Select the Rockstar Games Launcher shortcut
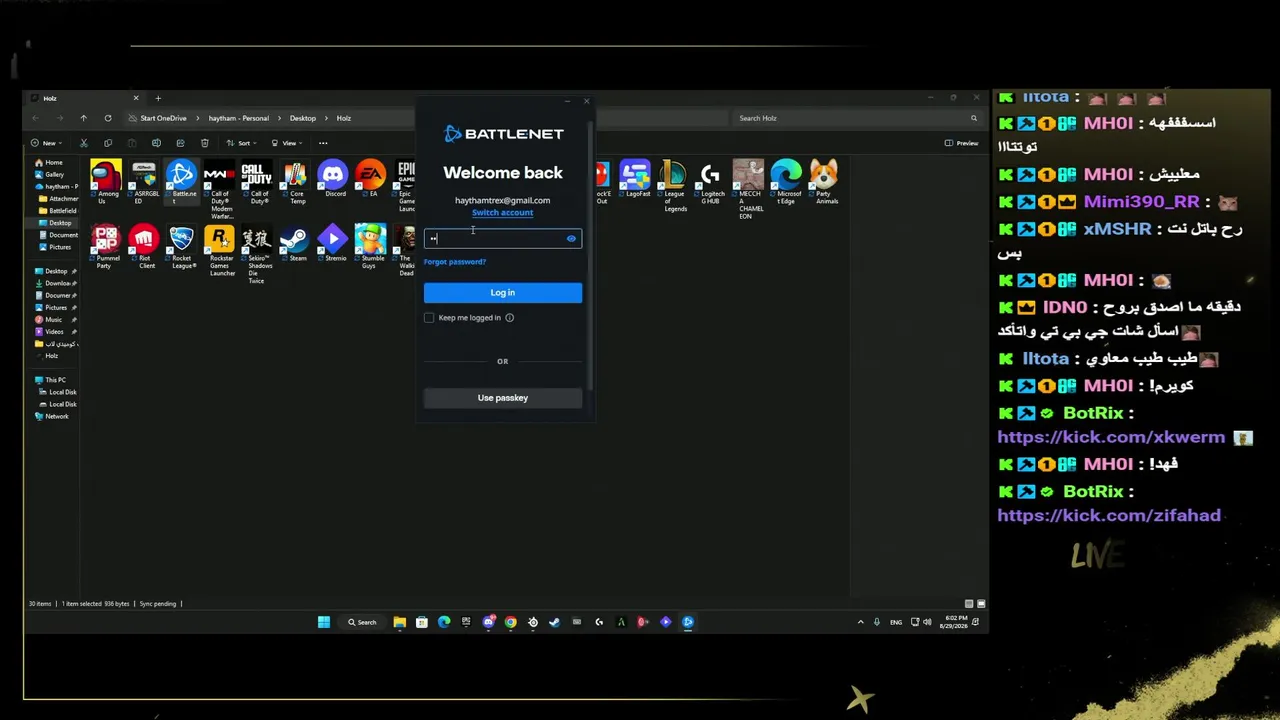This screenshot has height=720, width=1280. (219, 239)
